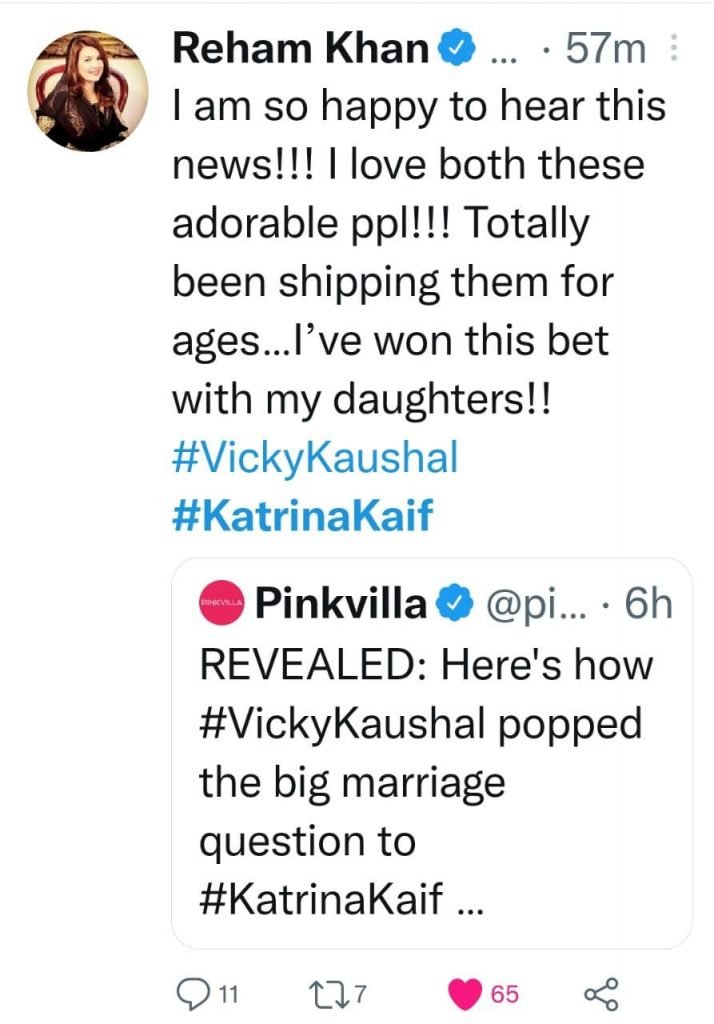
Task: Click the #VickyKaushal hashtag in Reham's tweet
Action: tap(315, 459)
